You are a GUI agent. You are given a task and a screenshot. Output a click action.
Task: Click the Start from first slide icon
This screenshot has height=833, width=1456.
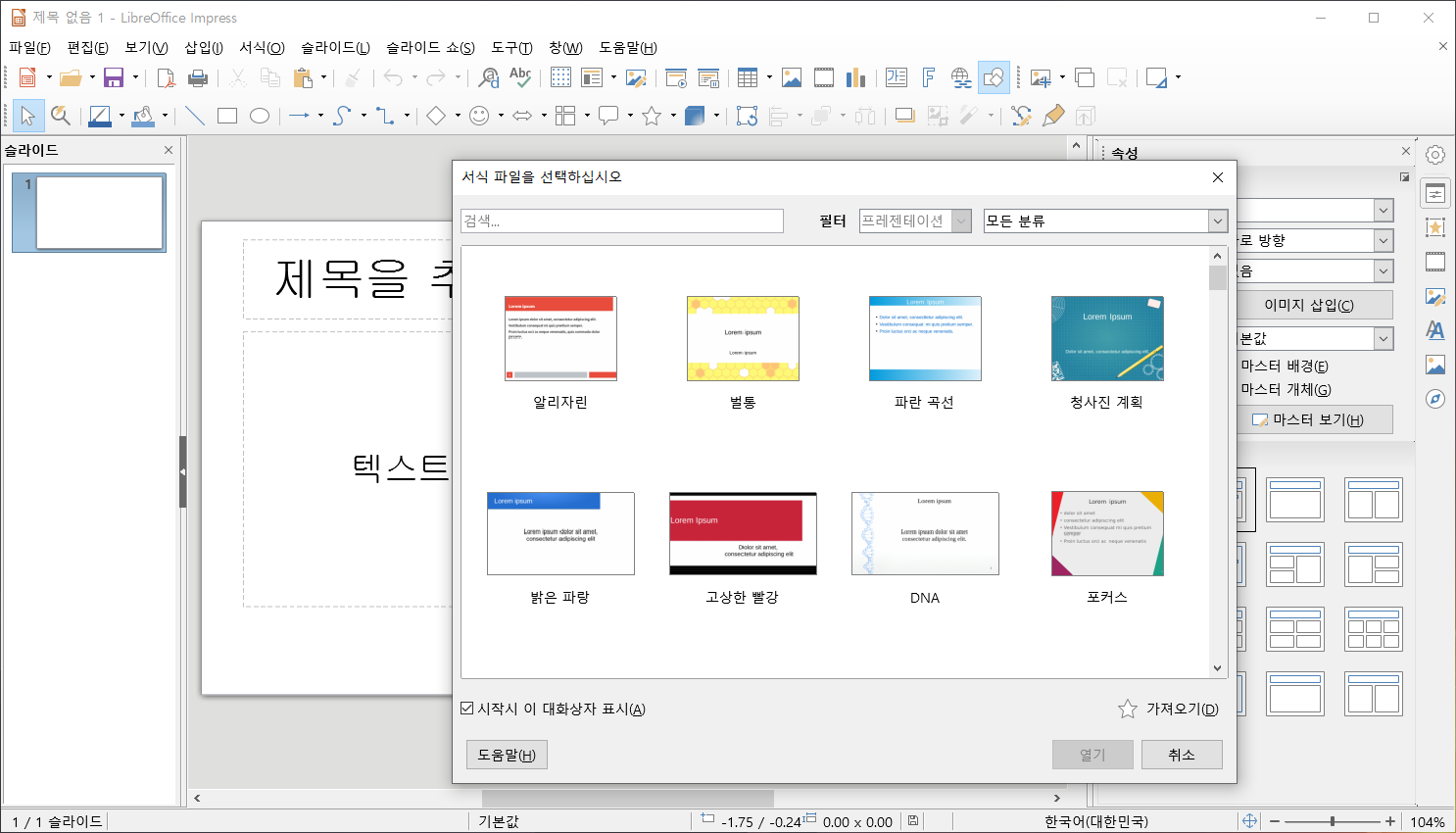(x=676, y=77)
